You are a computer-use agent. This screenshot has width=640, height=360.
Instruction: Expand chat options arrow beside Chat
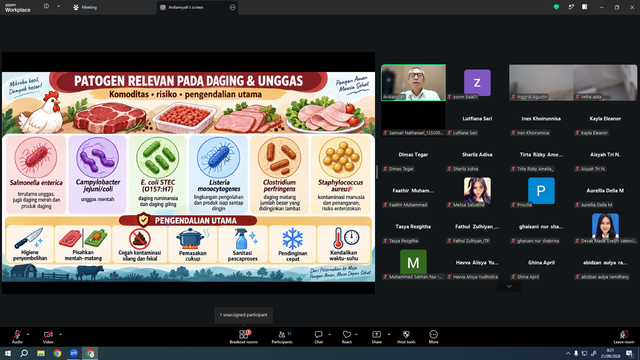(x=329, y=334)
